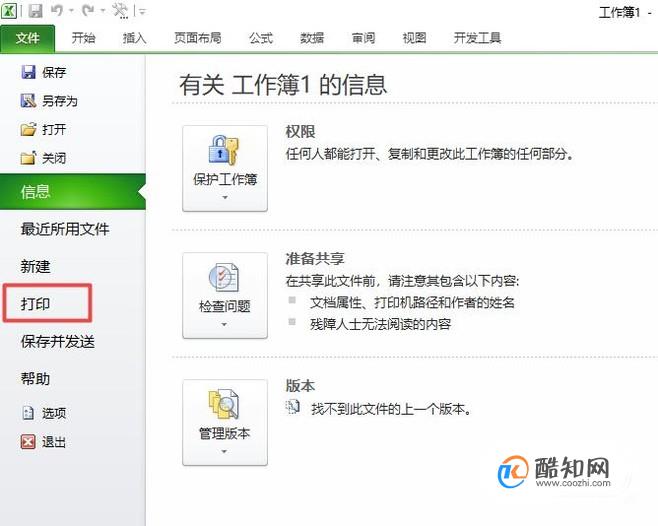This screenshot has height=526, width=658.
Task: Click the red 退出 X icon
Action: click(x=28, y=442)
